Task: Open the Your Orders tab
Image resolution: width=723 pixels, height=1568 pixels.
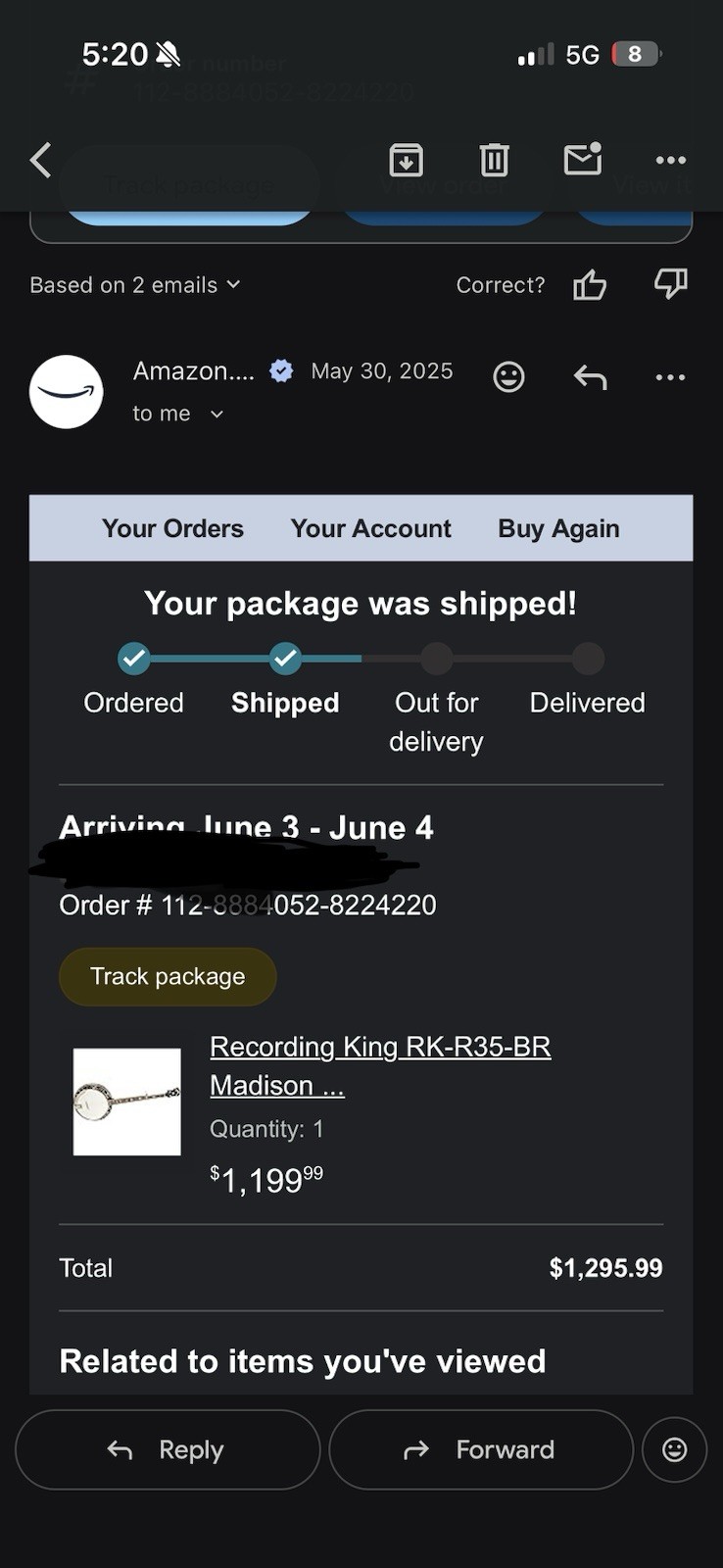Action: tap(172, 528)
